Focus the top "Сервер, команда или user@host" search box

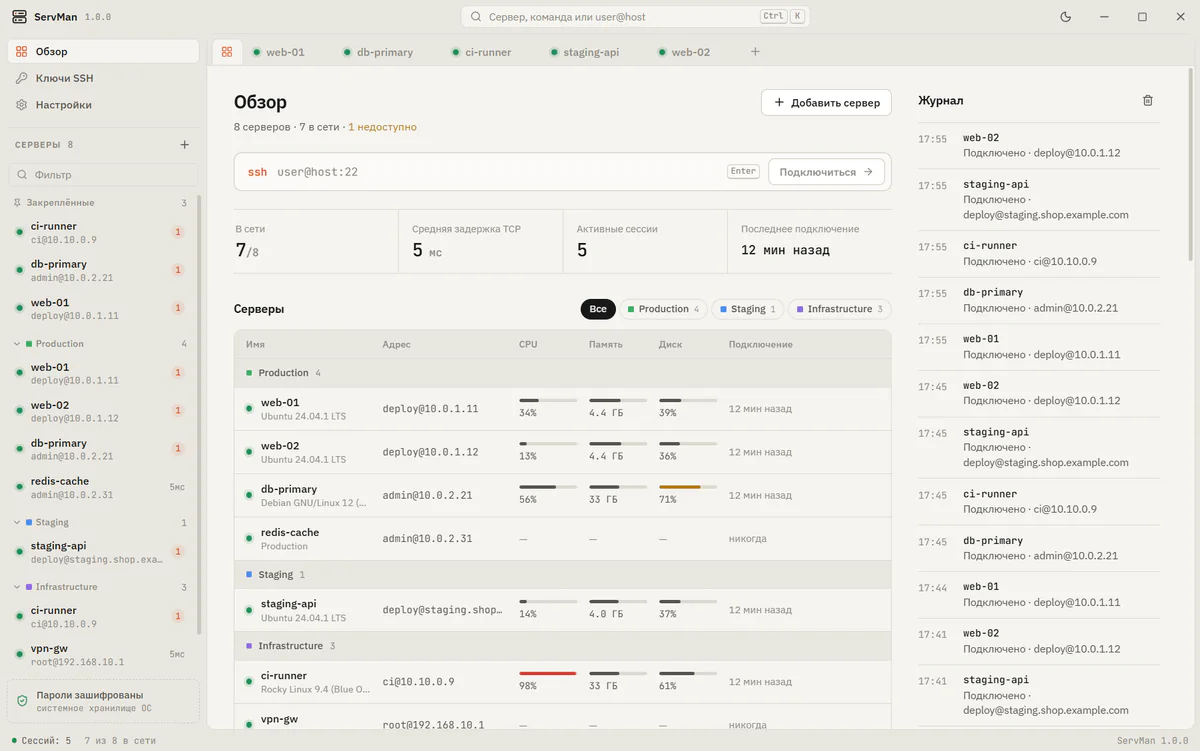635,17
